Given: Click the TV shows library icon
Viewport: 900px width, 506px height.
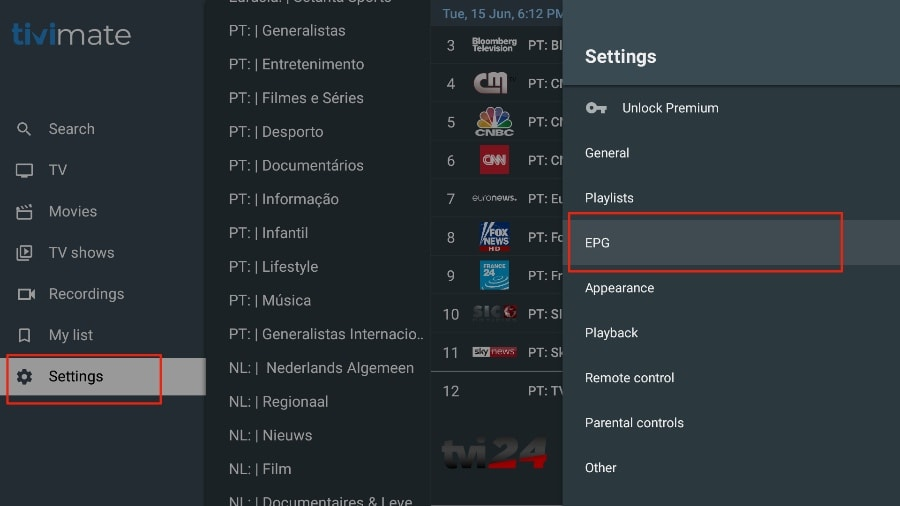Looking at the screenshot, I should (x=25, y=253).
